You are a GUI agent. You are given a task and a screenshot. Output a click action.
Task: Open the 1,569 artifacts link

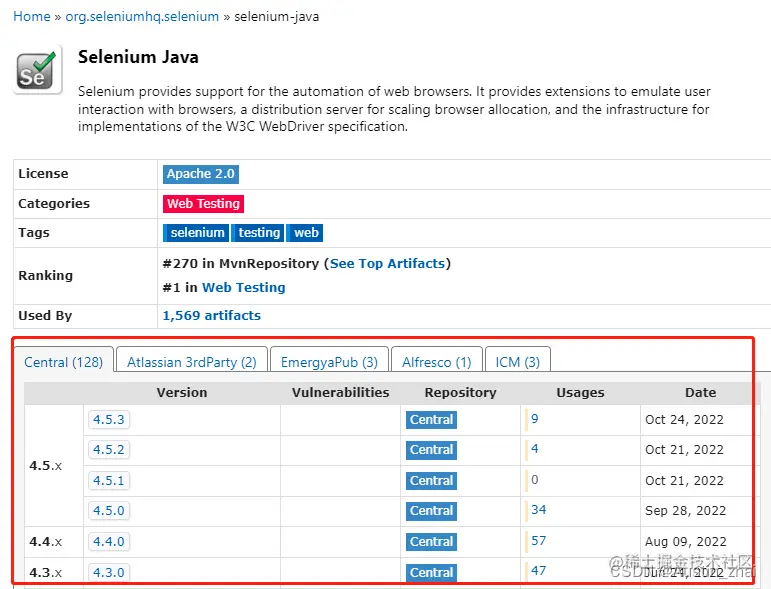click(211, 316)
